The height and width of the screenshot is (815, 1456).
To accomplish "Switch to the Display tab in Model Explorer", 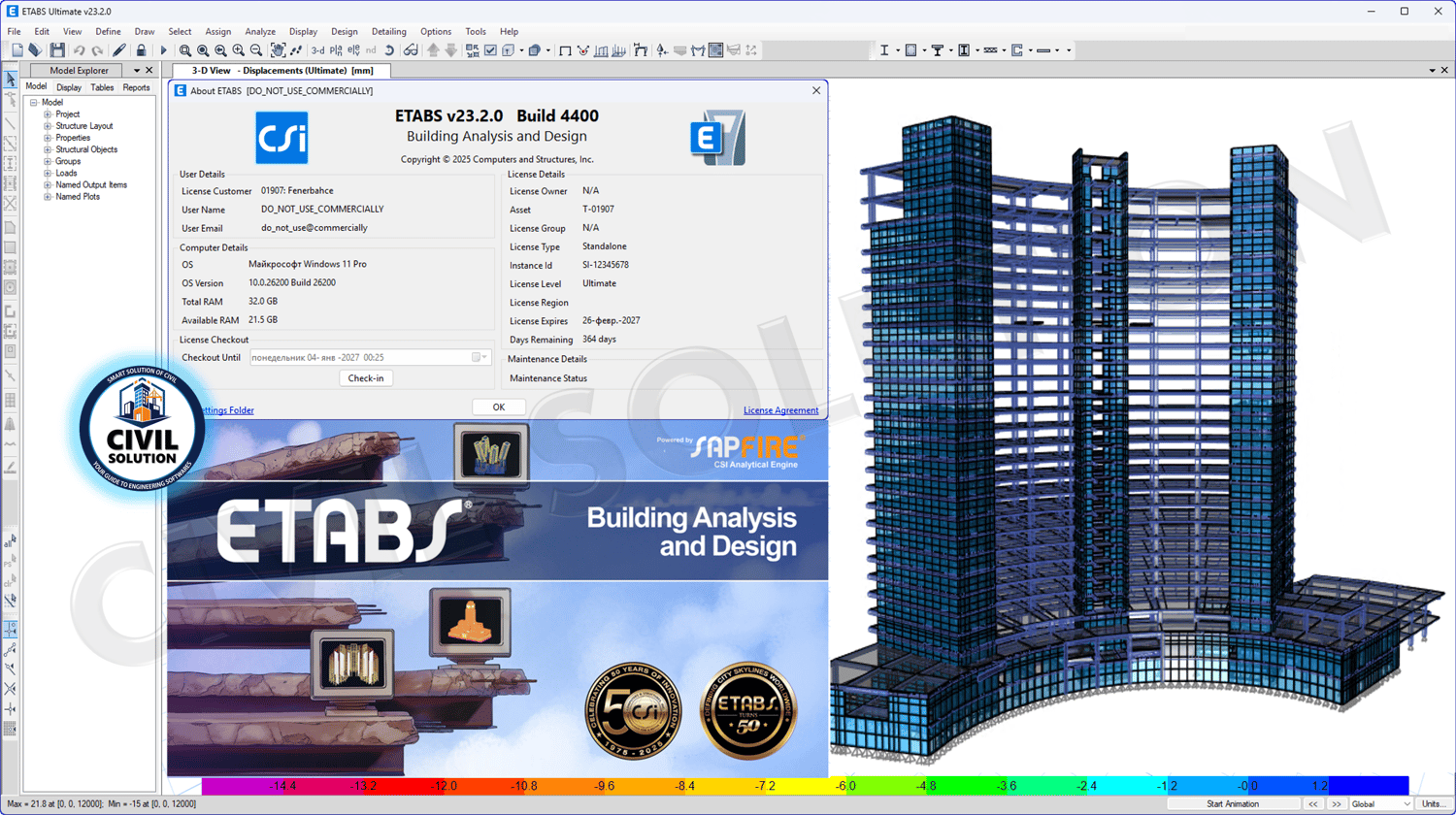I will pos(69,87).
